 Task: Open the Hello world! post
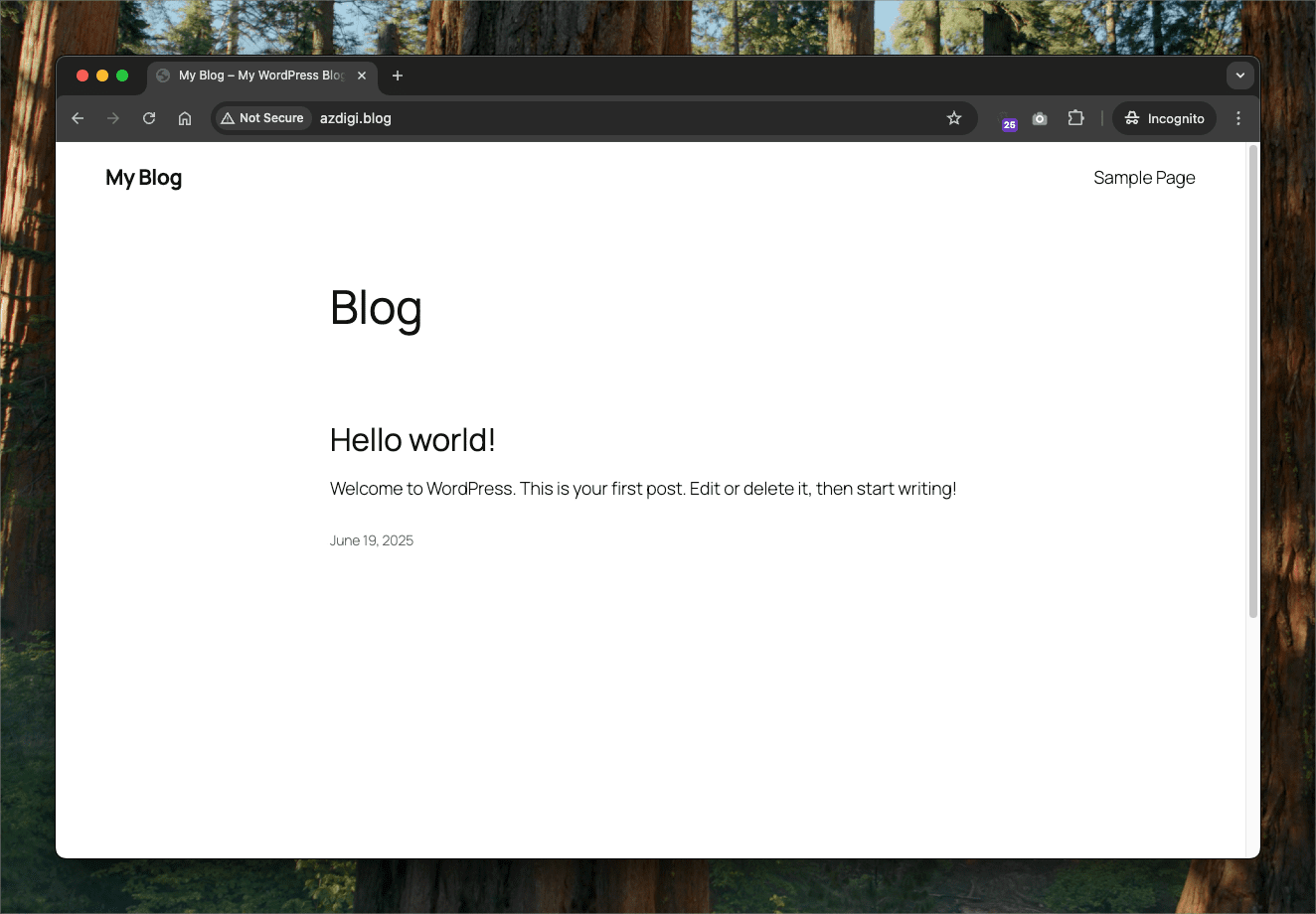[412, 439]
